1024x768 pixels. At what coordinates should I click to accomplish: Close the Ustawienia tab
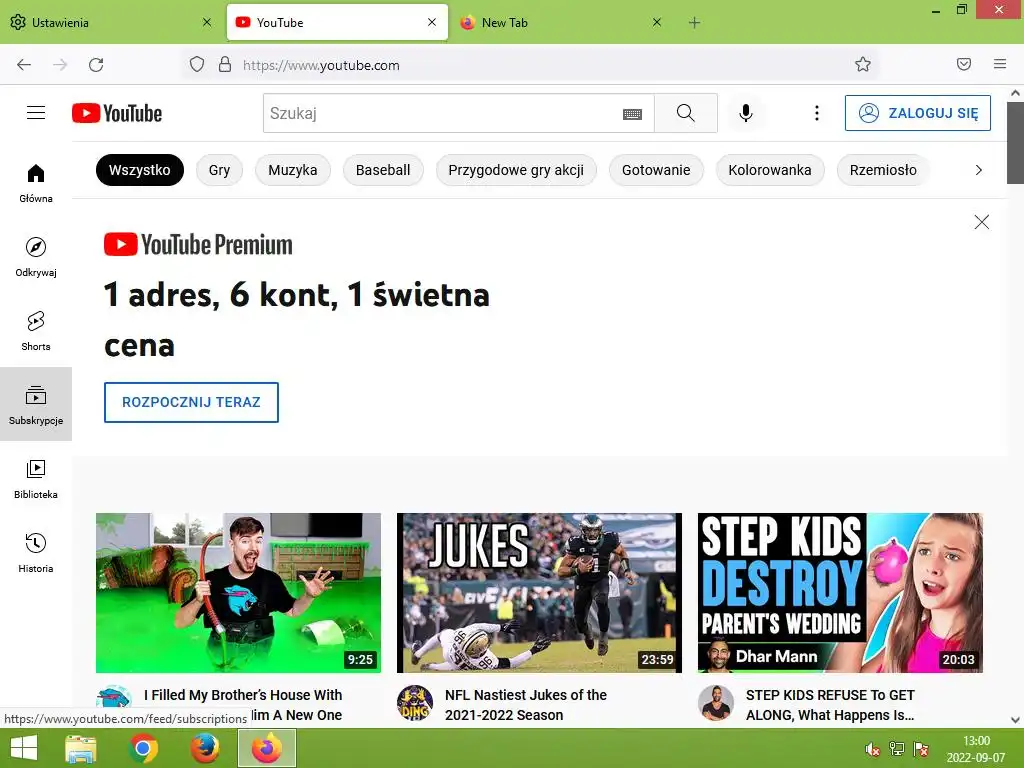(x=207, y=22)
